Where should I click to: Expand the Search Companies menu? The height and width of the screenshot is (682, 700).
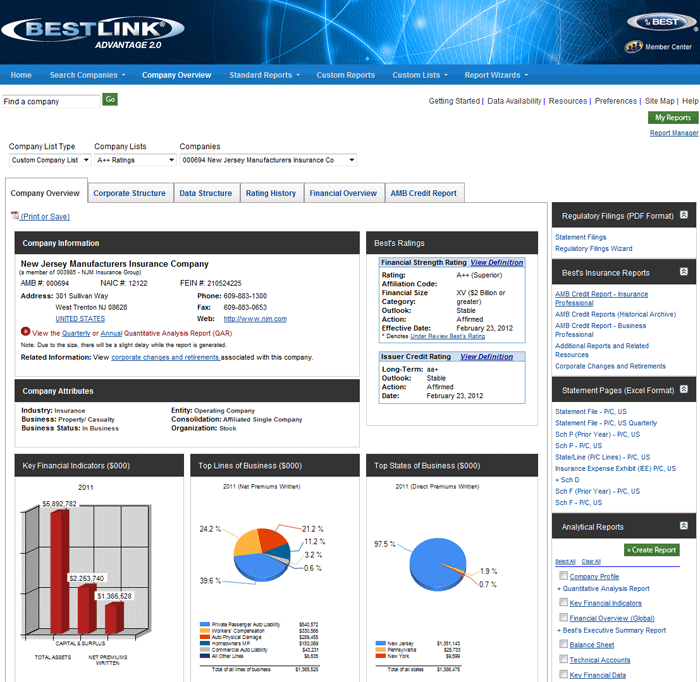click(88, 75)
